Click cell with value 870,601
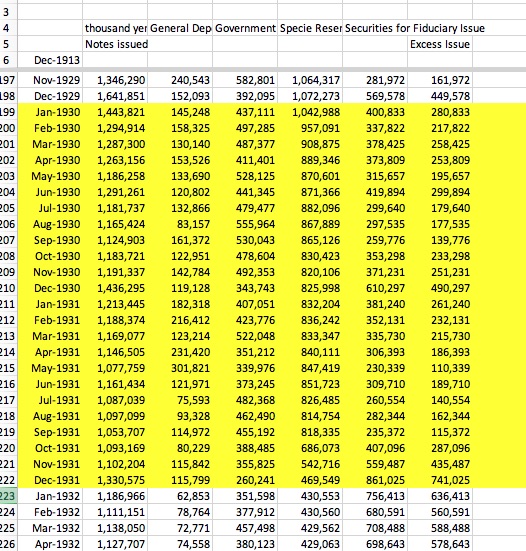526x551 pixels. 310,176
